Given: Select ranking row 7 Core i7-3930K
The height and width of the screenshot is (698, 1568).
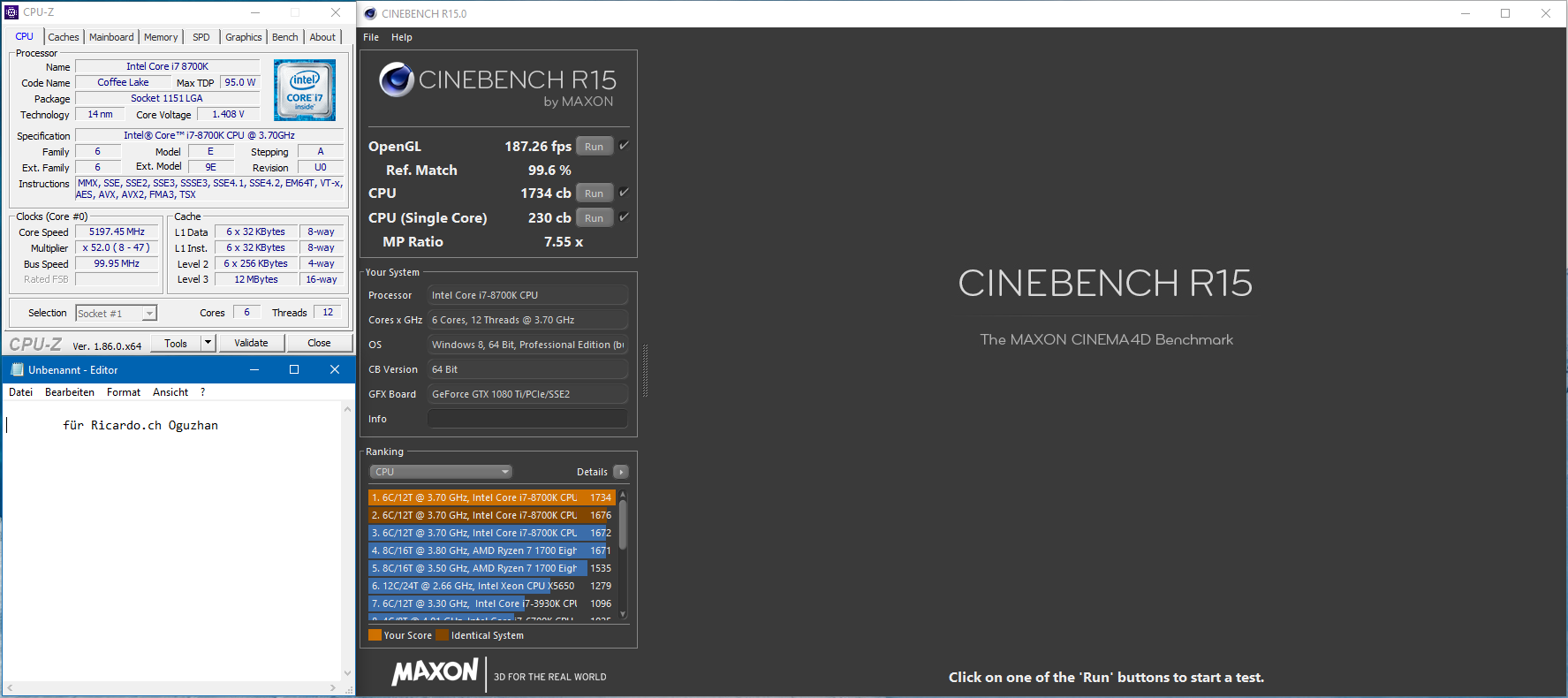Looking at the screenshot, I should click(491, 603).
